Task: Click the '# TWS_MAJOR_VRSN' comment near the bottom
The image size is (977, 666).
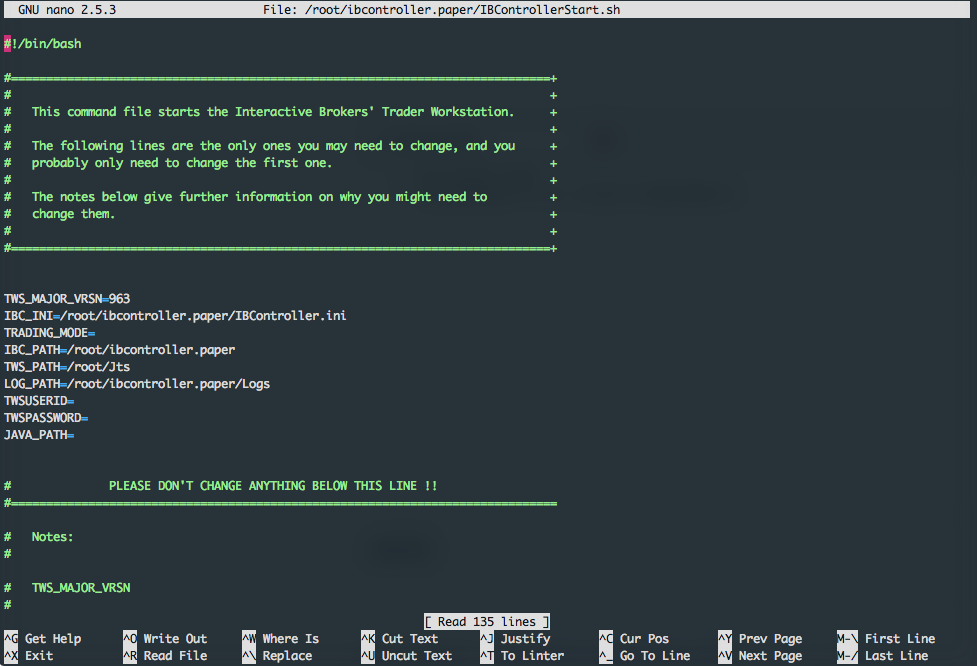Action: (x=67, y=588)
